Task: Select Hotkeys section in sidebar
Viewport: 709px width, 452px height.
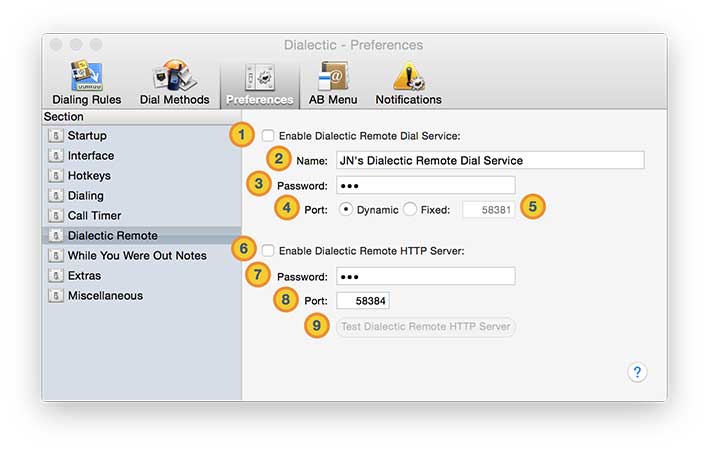Action: 142,175
